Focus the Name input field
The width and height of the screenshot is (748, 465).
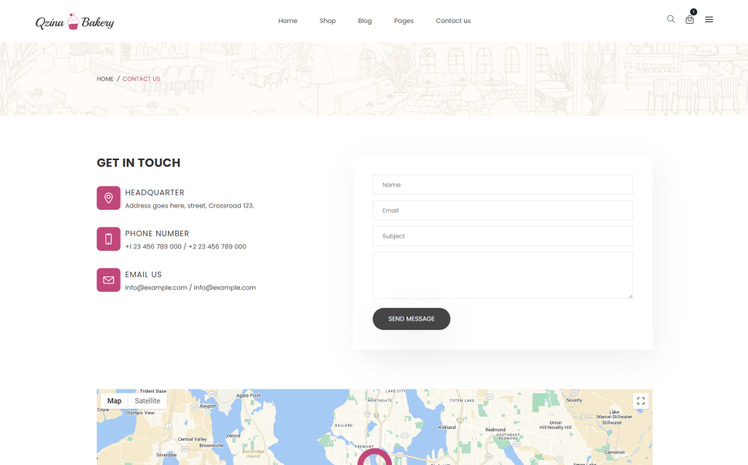click(x=502, y=185)
